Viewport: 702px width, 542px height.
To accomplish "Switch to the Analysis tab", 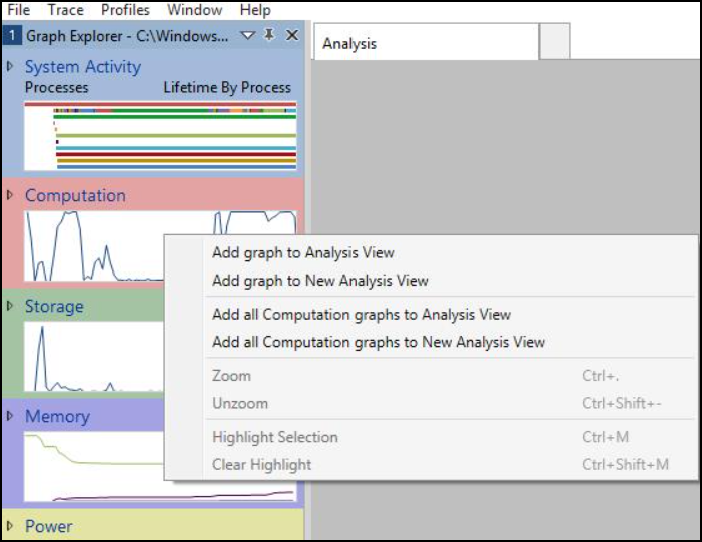I will (x=349, y=44).
